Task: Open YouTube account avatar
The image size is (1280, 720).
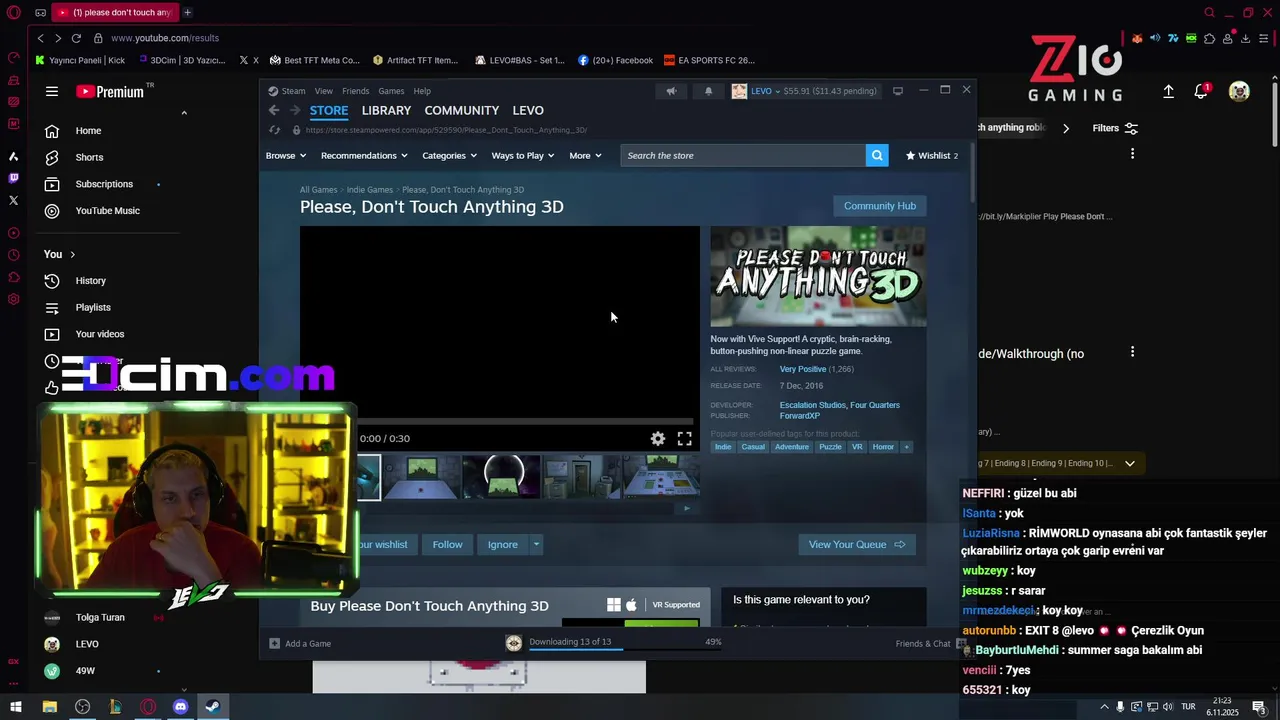Action: point(1239,91)
